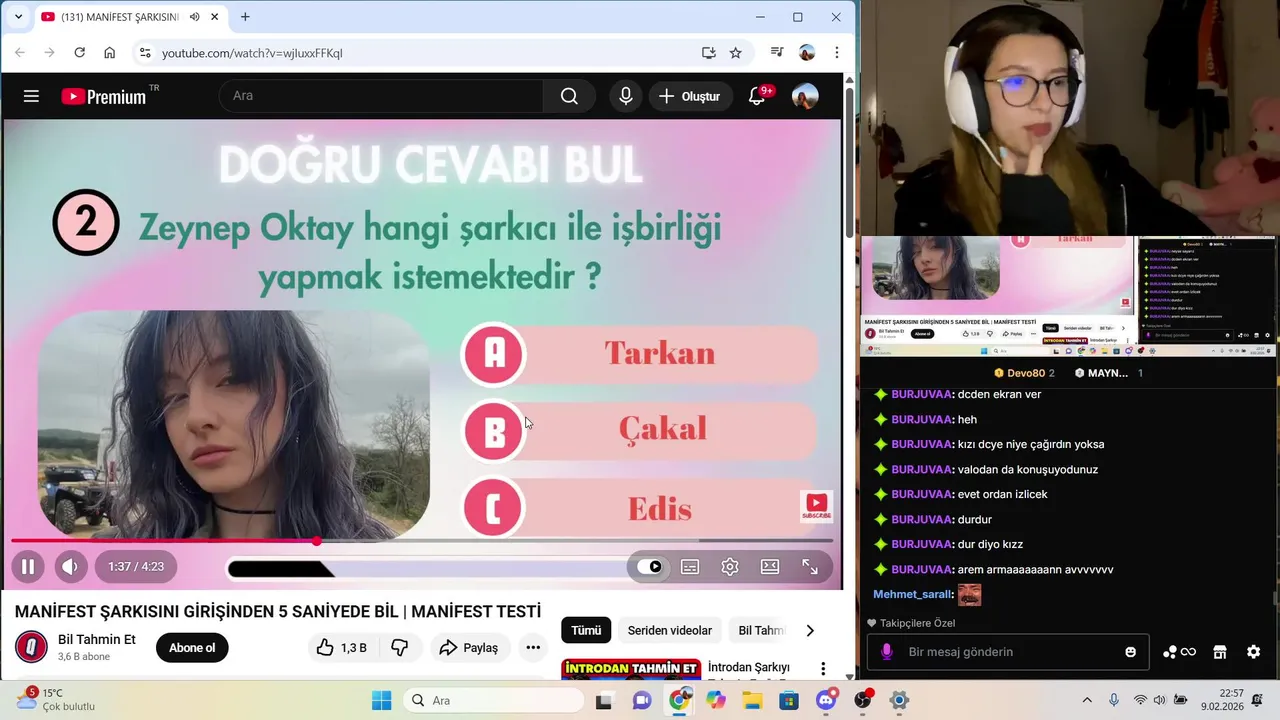The height and width of the screenshot is (720, 1280).
Task: Open the chat store icon
Action: (x=1220, y=652)
